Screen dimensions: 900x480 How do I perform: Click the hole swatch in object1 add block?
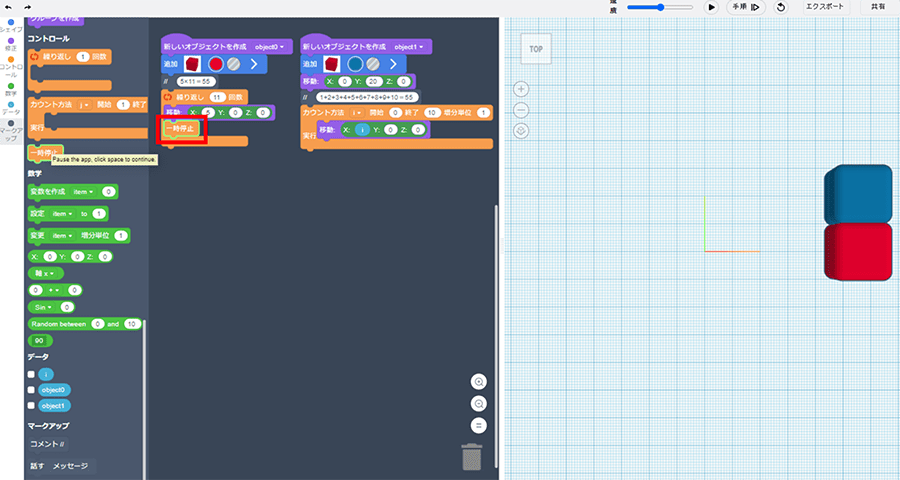[x=373, y=64]
